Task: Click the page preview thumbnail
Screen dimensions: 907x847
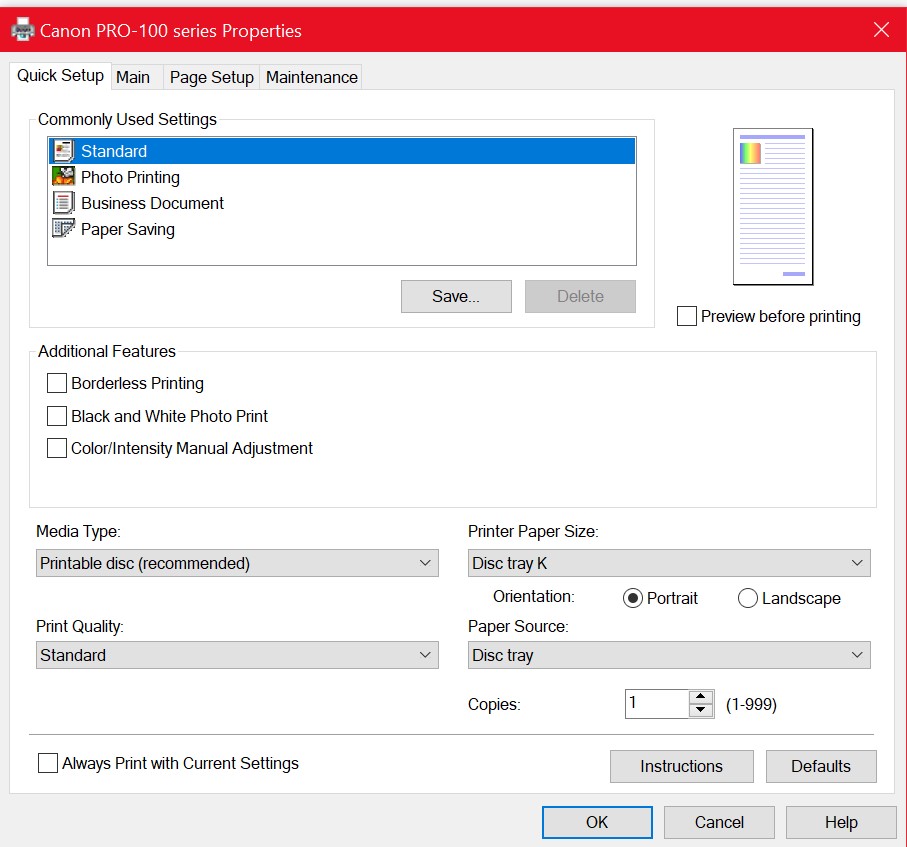Action: pyautogui.click(x=772, y=206)
